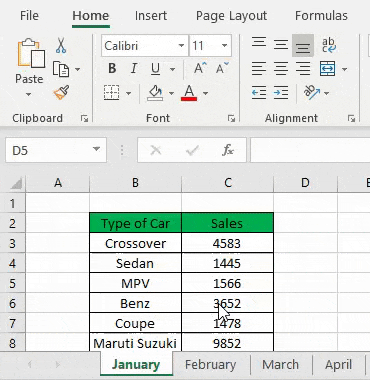Image resolution: width=370 pixels, height=380 pixels.
Task: Confirm formula bar entry checkmark
Action: click(x=192, y=151)
